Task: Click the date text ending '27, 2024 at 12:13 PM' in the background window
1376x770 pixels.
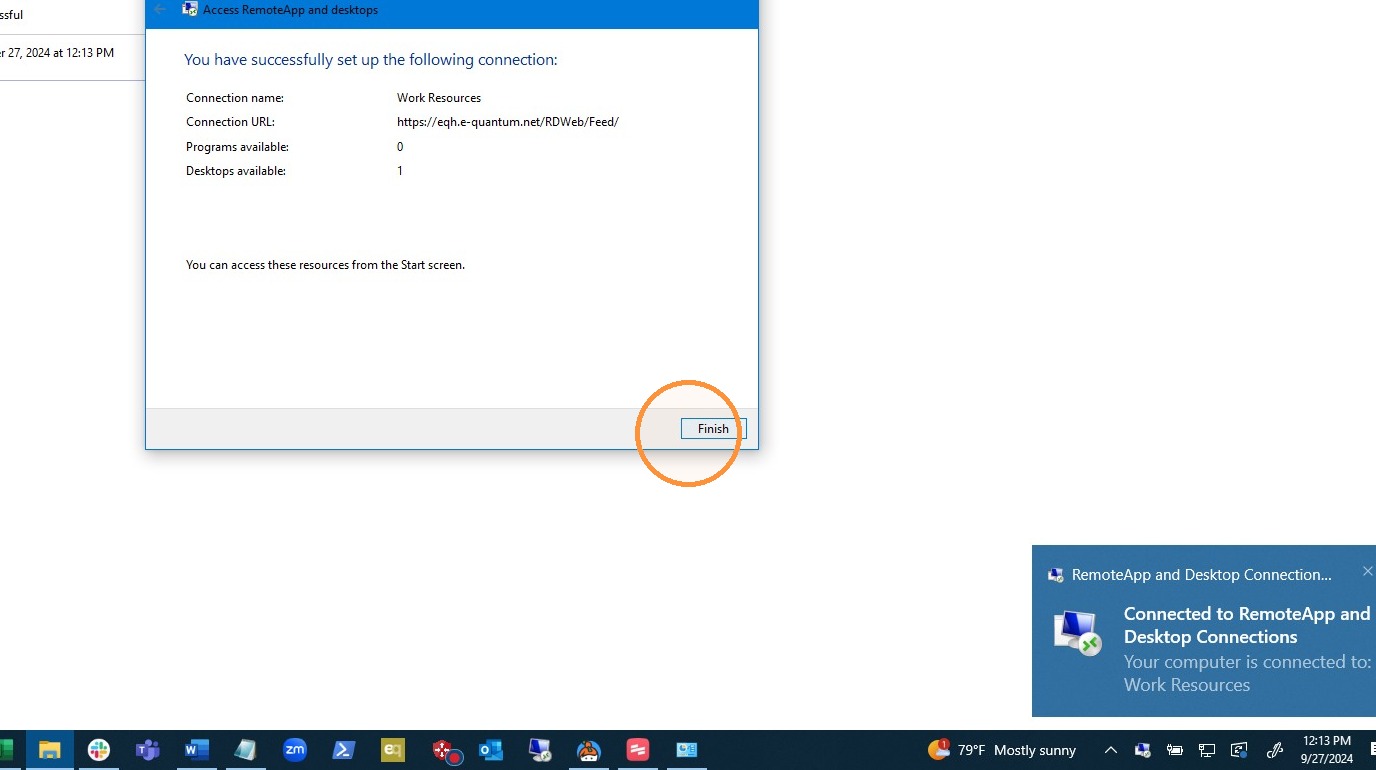Action: tap(57, 53)
